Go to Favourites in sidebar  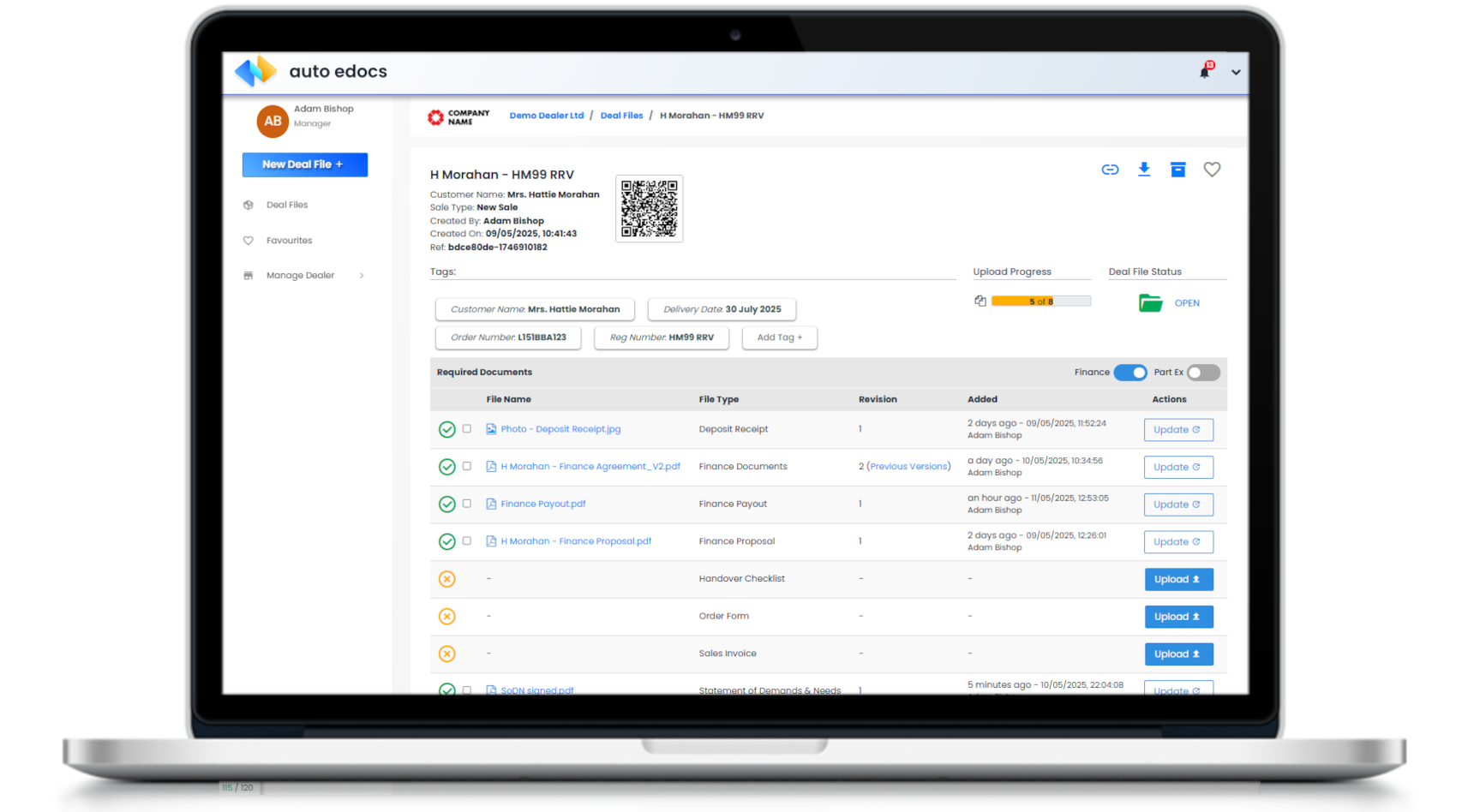coord(289,241)
